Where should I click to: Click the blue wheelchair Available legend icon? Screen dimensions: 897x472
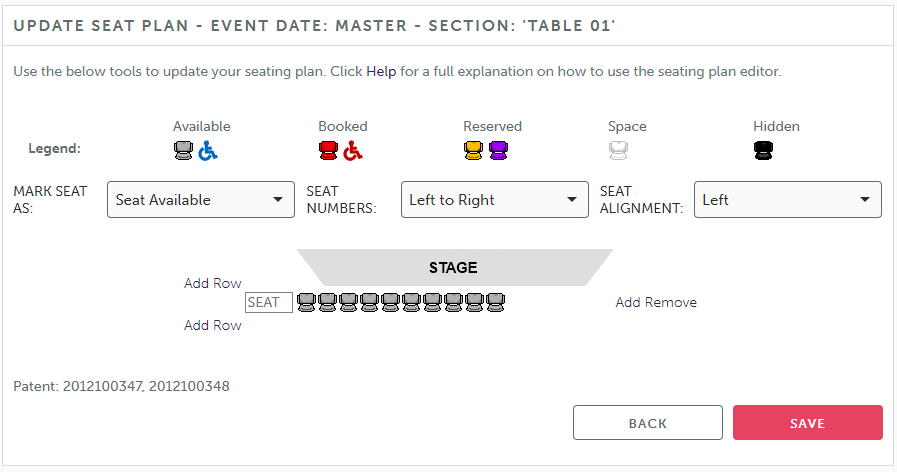pyautogui.click(x=208, y=151)
